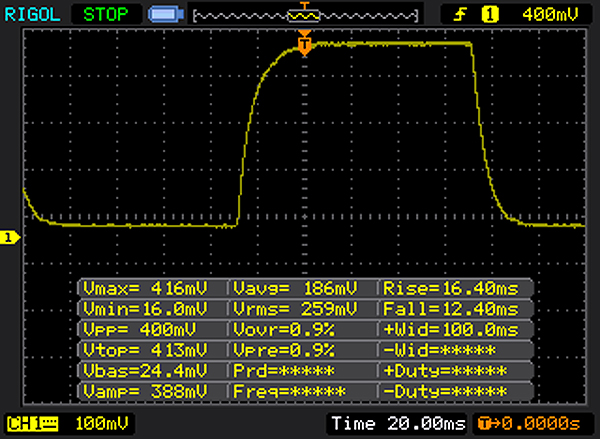Click the Vmin=16.0mV measurement
Image resolution: width=600 pixels, height=439 pixels.
(145, 309)
